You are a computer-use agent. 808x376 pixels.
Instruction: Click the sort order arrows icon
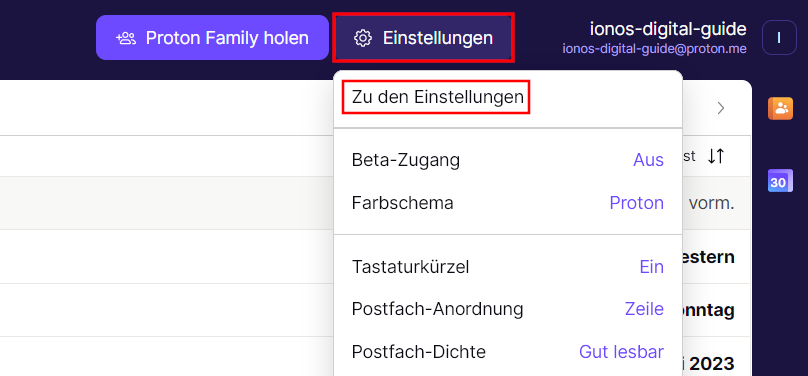(x=716, y=156)
